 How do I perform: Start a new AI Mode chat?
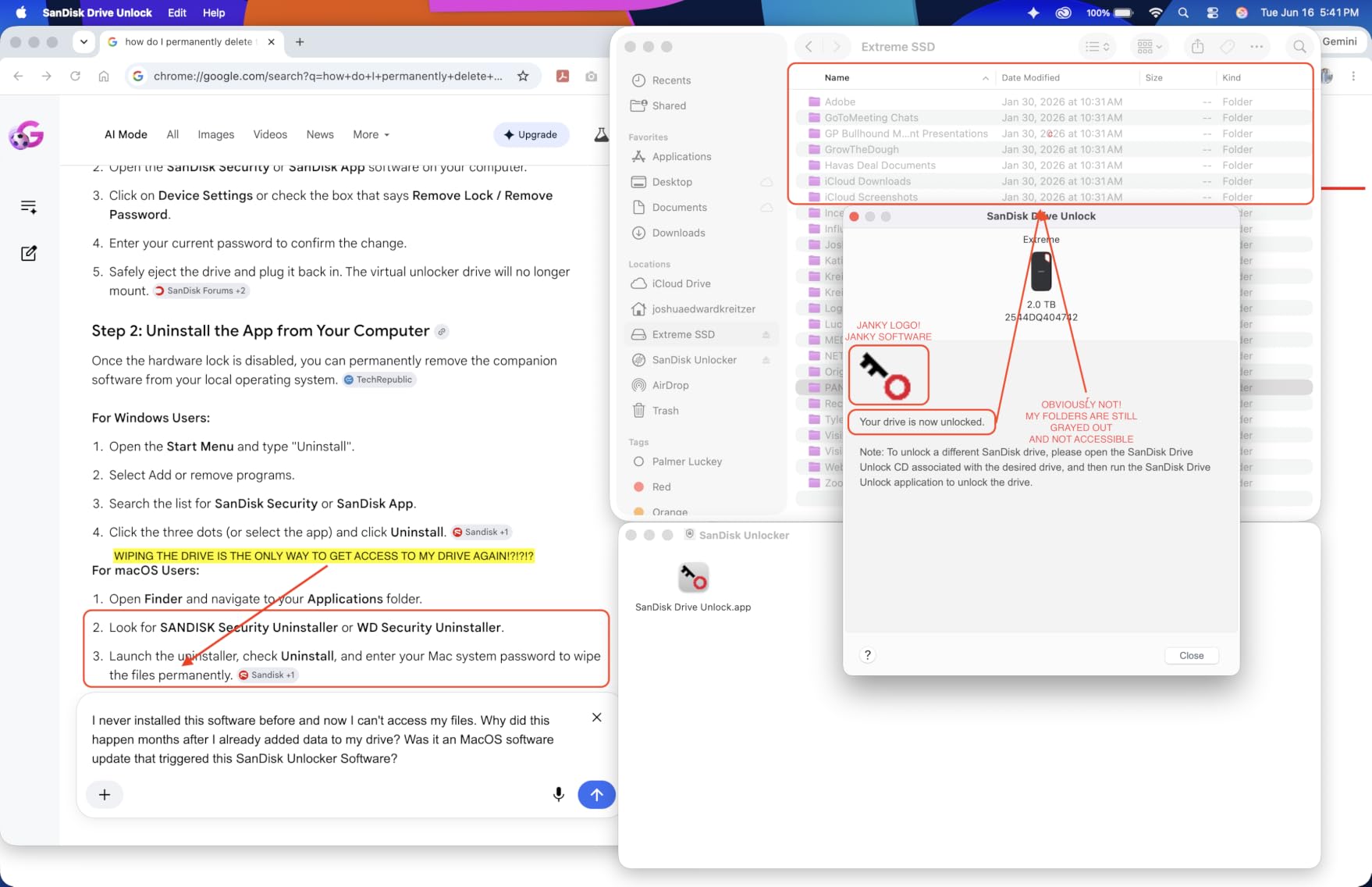29,253
